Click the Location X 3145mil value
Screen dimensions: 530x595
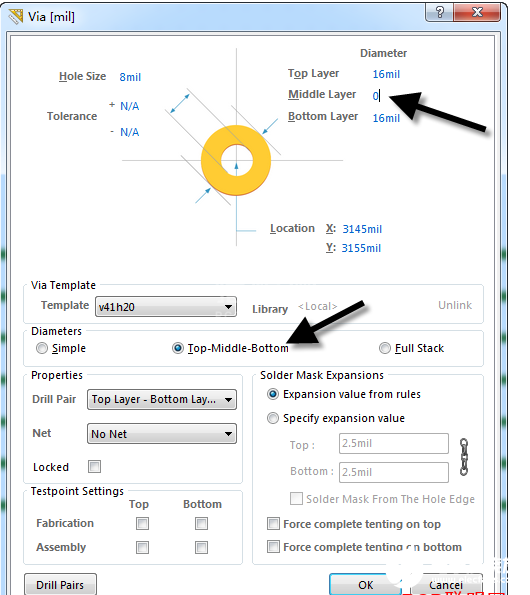tap(362, 229)
